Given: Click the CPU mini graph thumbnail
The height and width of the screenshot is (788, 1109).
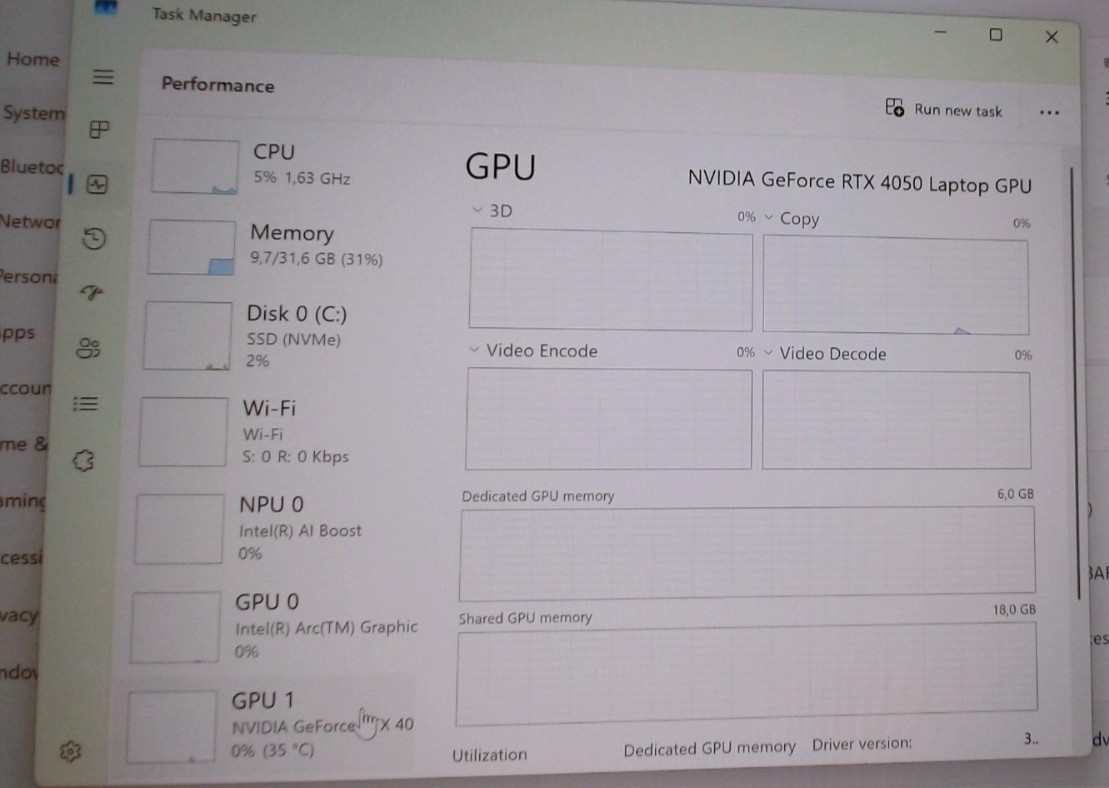Looking at the screenshot, I should point(195,166).
